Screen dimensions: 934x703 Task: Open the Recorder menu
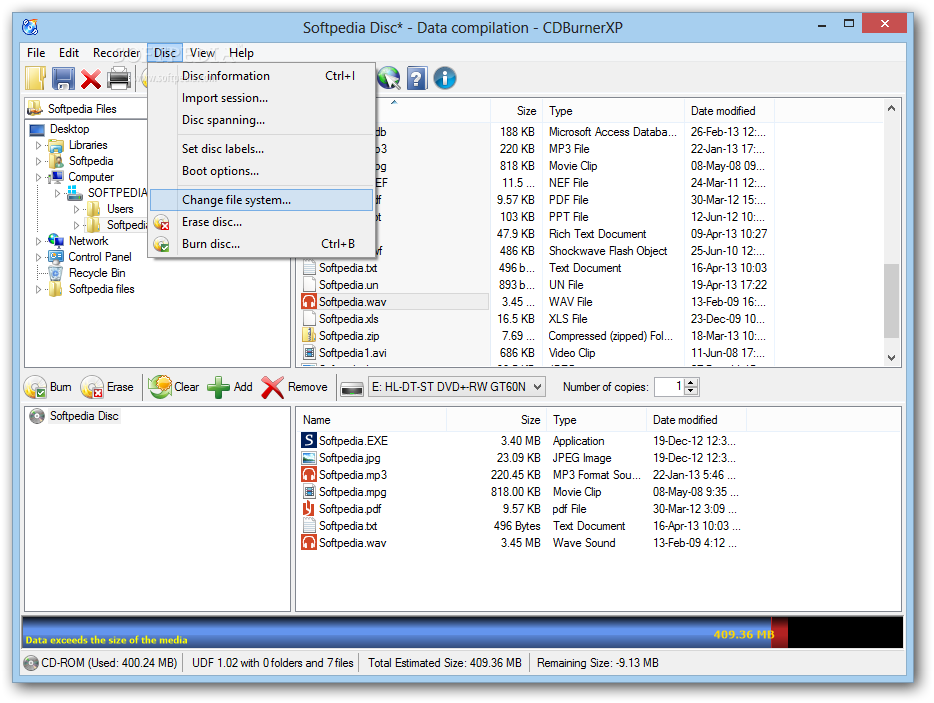click(x=116, y=52)
